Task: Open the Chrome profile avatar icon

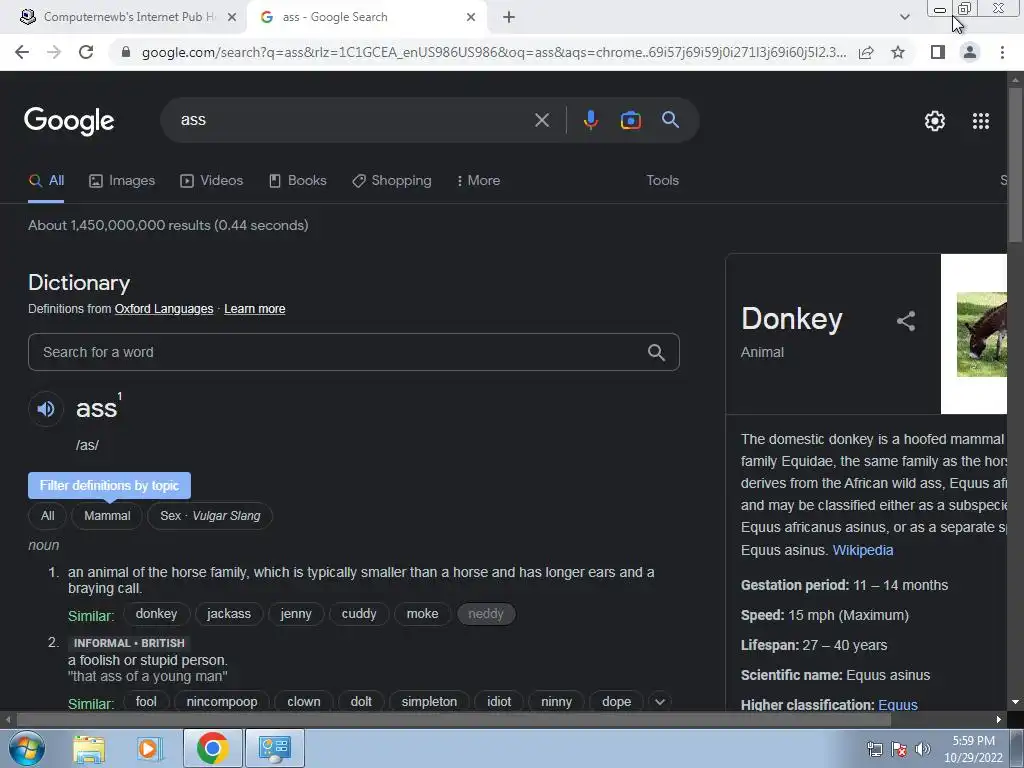Action: click(x=970, y=52)
